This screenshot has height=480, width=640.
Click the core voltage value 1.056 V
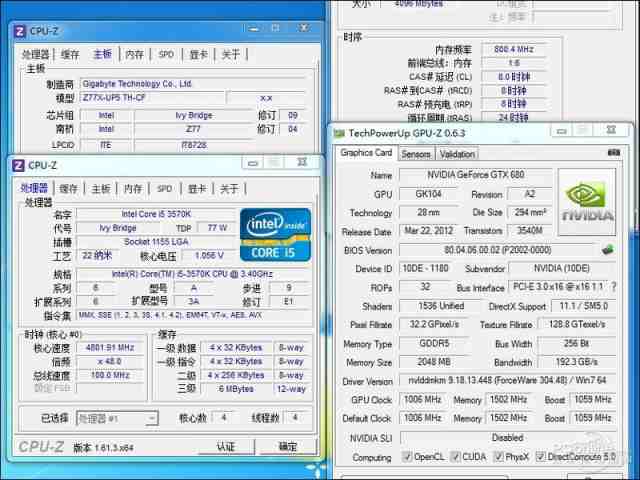tap(209, 256)
